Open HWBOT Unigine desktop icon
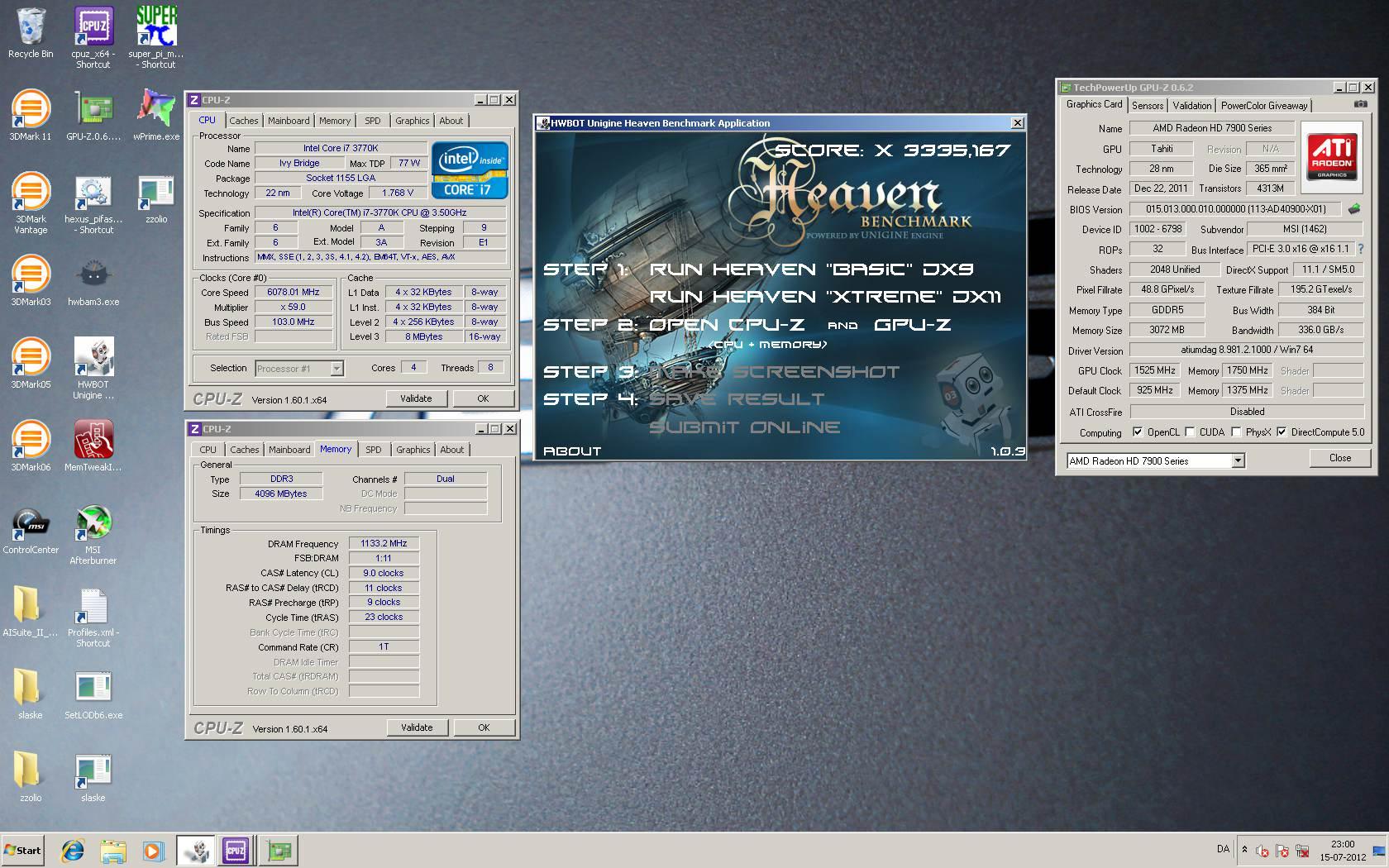The height and width of the screenshot is (868, 1389). [93, 369]
